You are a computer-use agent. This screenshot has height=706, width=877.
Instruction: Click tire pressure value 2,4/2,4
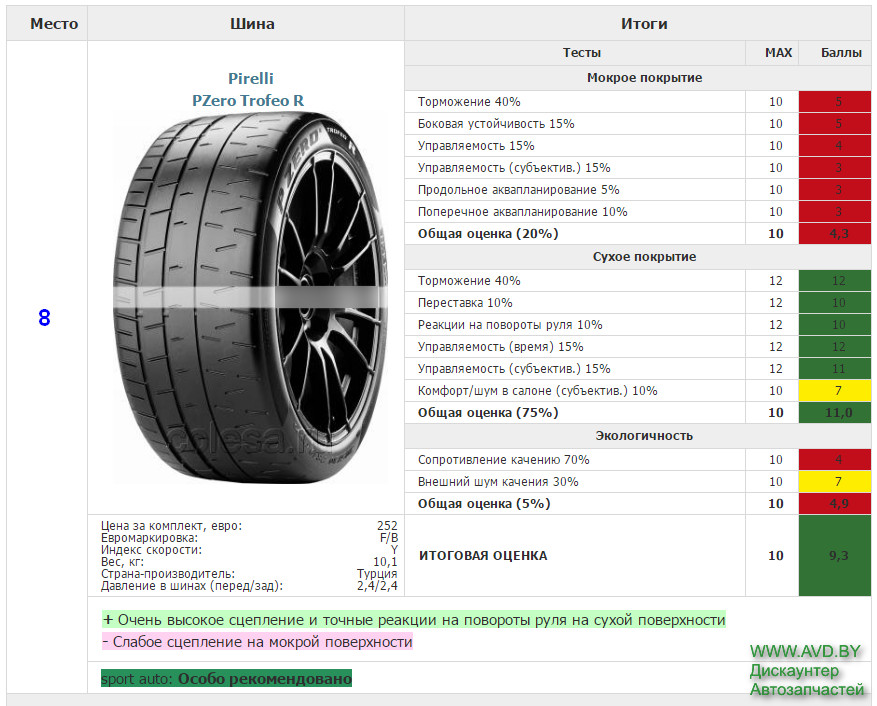point(377,586)
